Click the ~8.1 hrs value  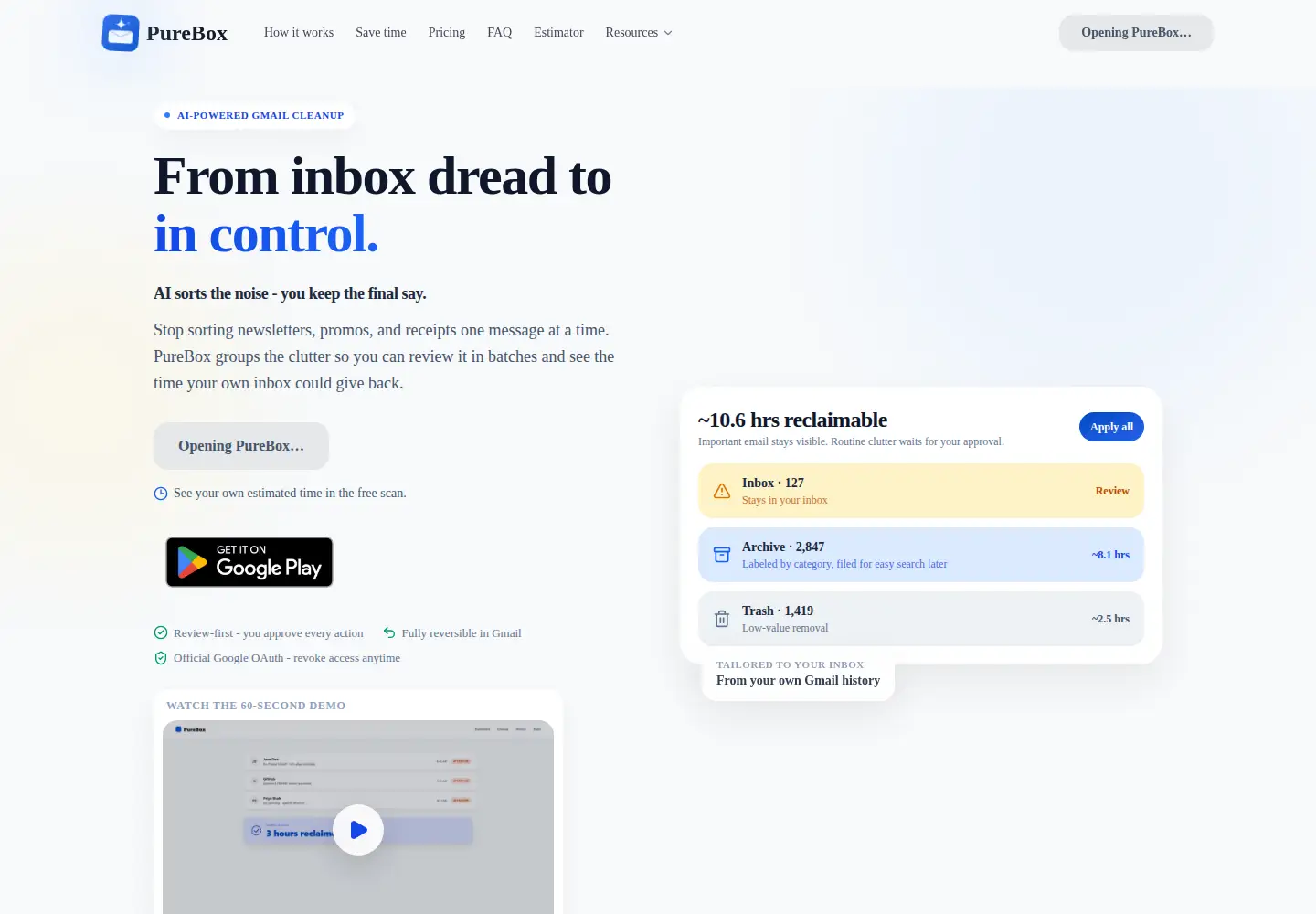click(1110, 555)
